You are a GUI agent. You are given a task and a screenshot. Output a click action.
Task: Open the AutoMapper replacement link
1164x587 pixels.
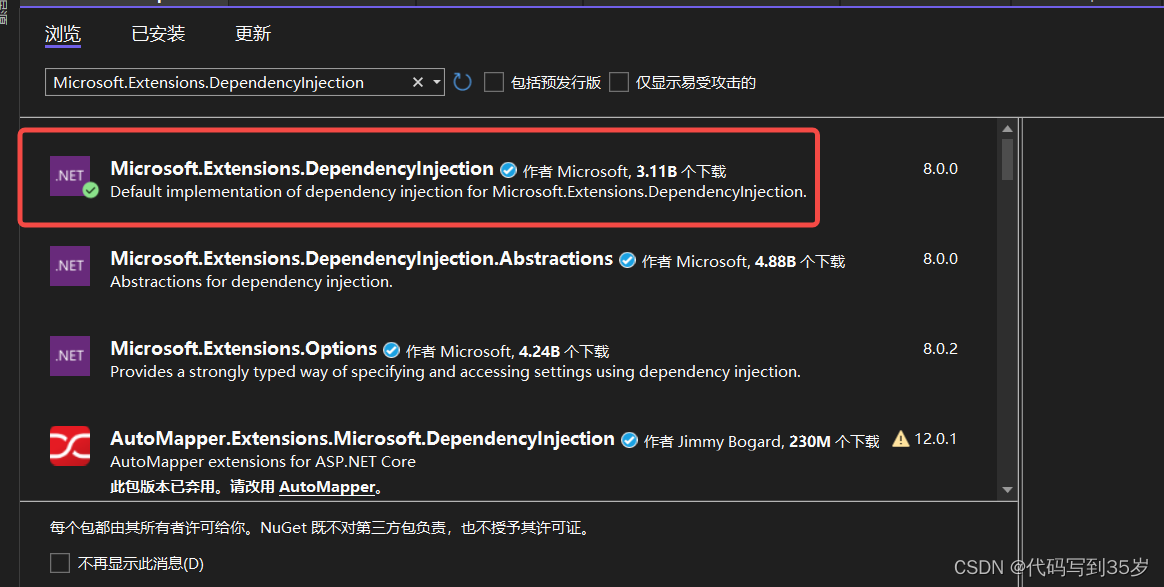coord(328,487)
